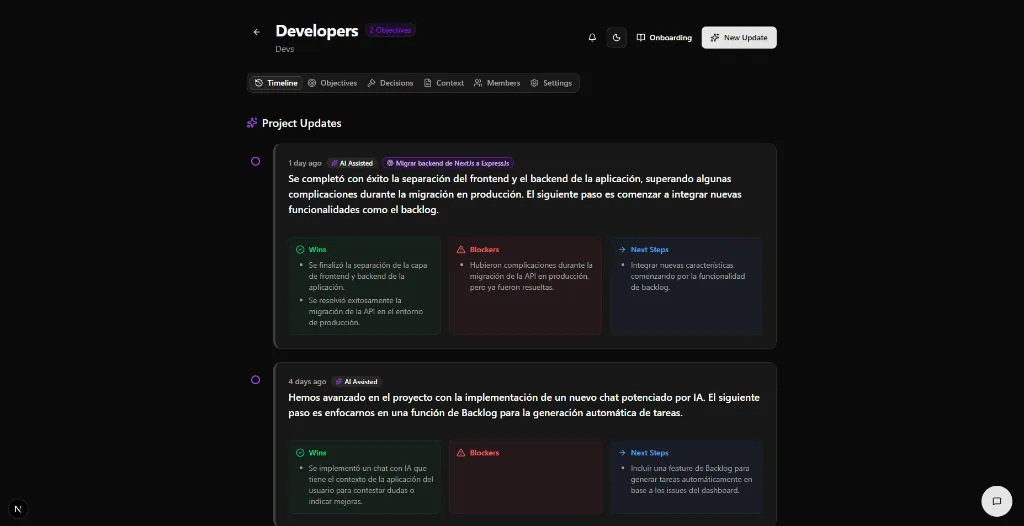This screenshot has width=1024, height=526.
Task: Click the AI Assisted badge on 1-day-ago update
Action: click(352, 163)
